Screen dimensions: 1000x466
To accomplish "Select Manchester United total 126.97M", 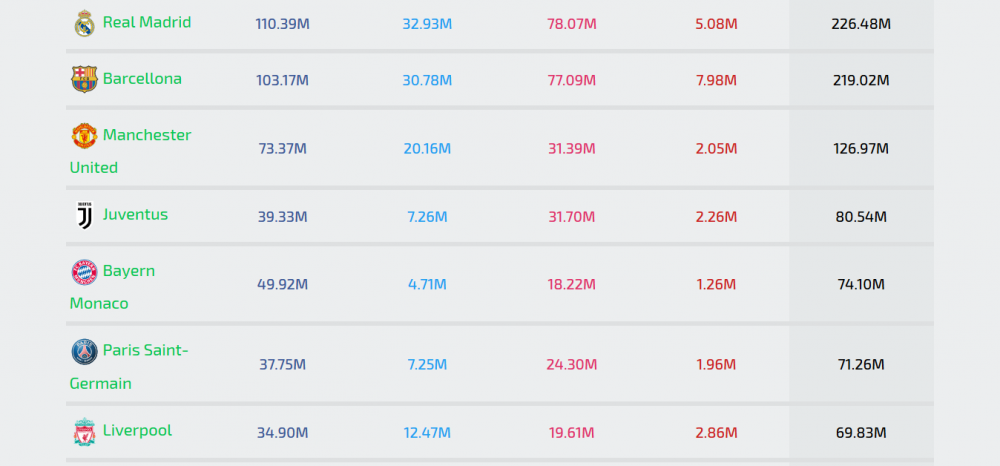I will (861, 149).
